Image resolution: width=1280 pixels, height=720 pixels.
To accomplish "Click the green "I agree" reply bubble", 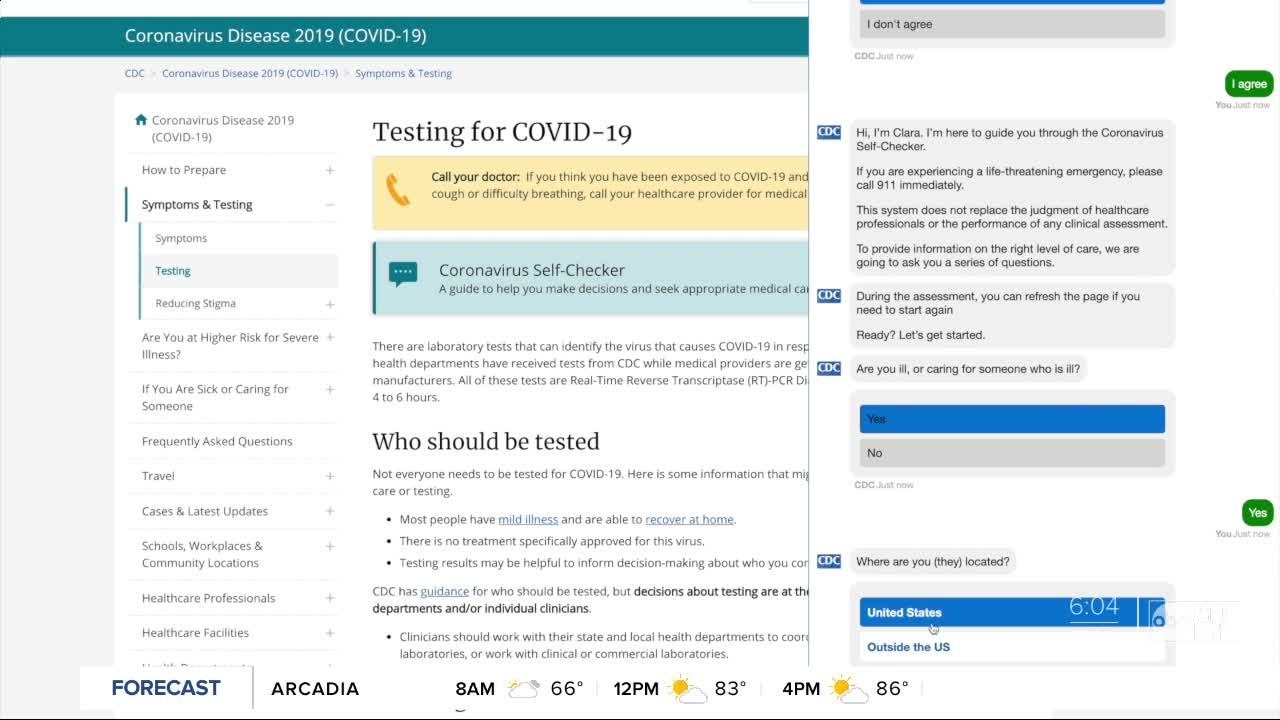I will point(1249,84).
